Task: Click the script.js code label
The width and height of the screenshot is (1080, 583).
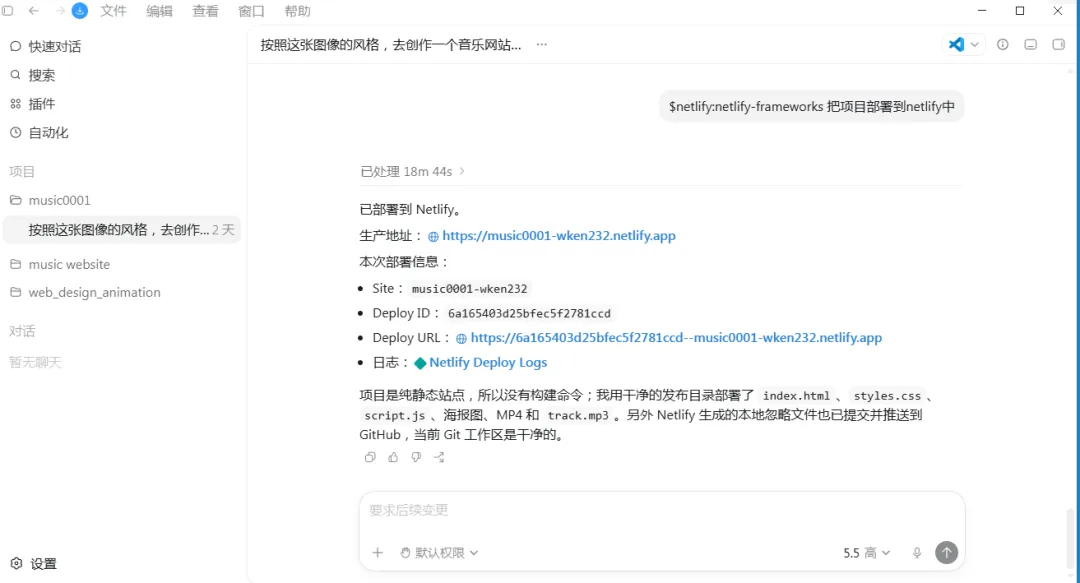Action: click(395, 415)
